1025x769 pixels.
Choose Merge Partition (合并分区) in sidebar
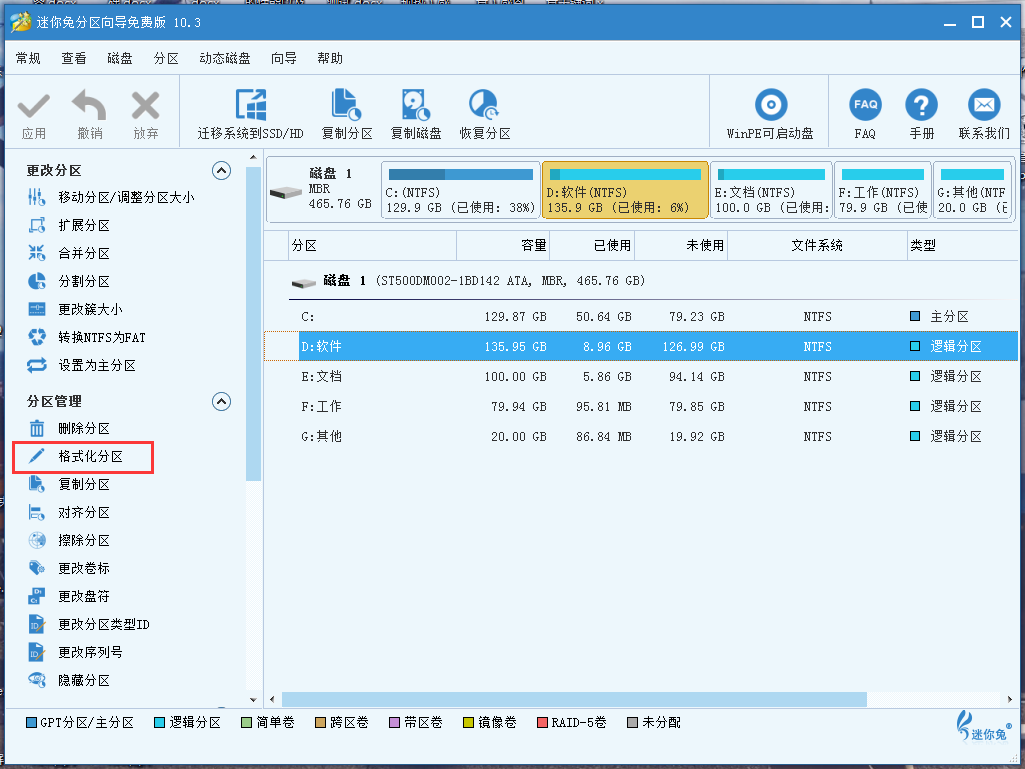pyautogui.click(x=69, y=254)
